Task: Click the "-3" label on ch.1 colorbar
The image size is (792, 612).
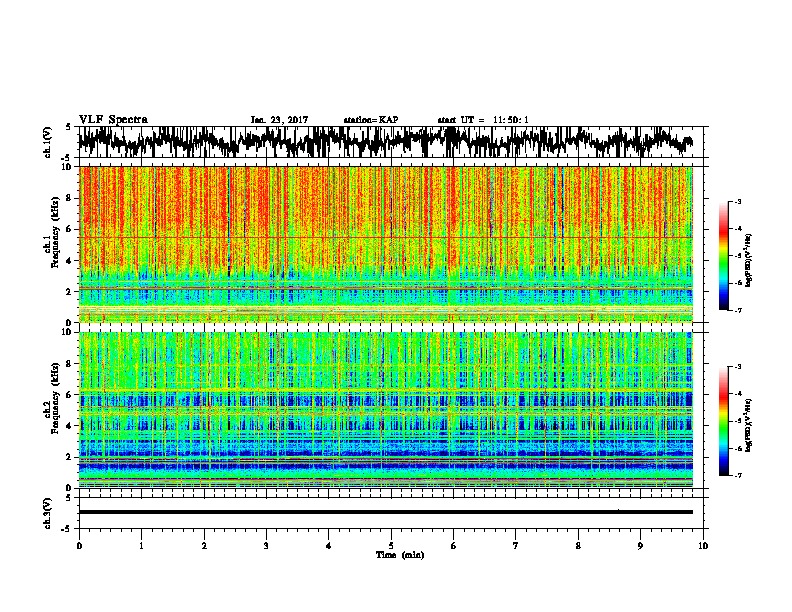Action: tap(738, 201)
